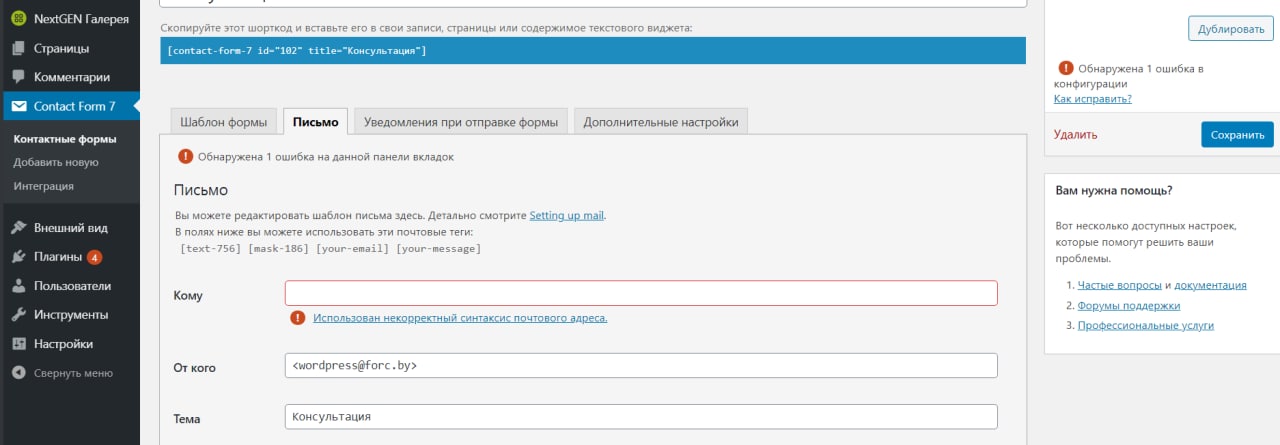The height and width of the screenshot is (445, 1280).
Task: Click the Письмо section heading
Action: pos(201,190)
